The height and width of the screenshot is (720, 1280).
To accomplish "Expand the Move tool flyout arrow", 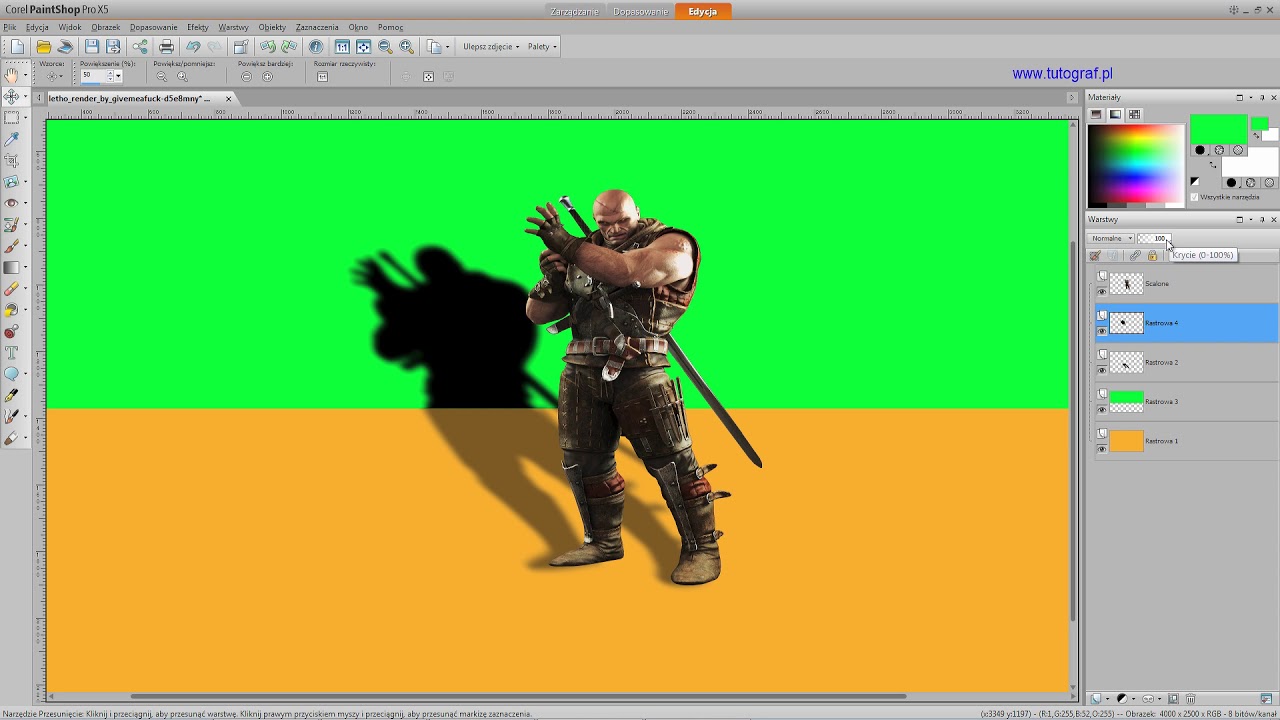I will [x=25, y=97].
